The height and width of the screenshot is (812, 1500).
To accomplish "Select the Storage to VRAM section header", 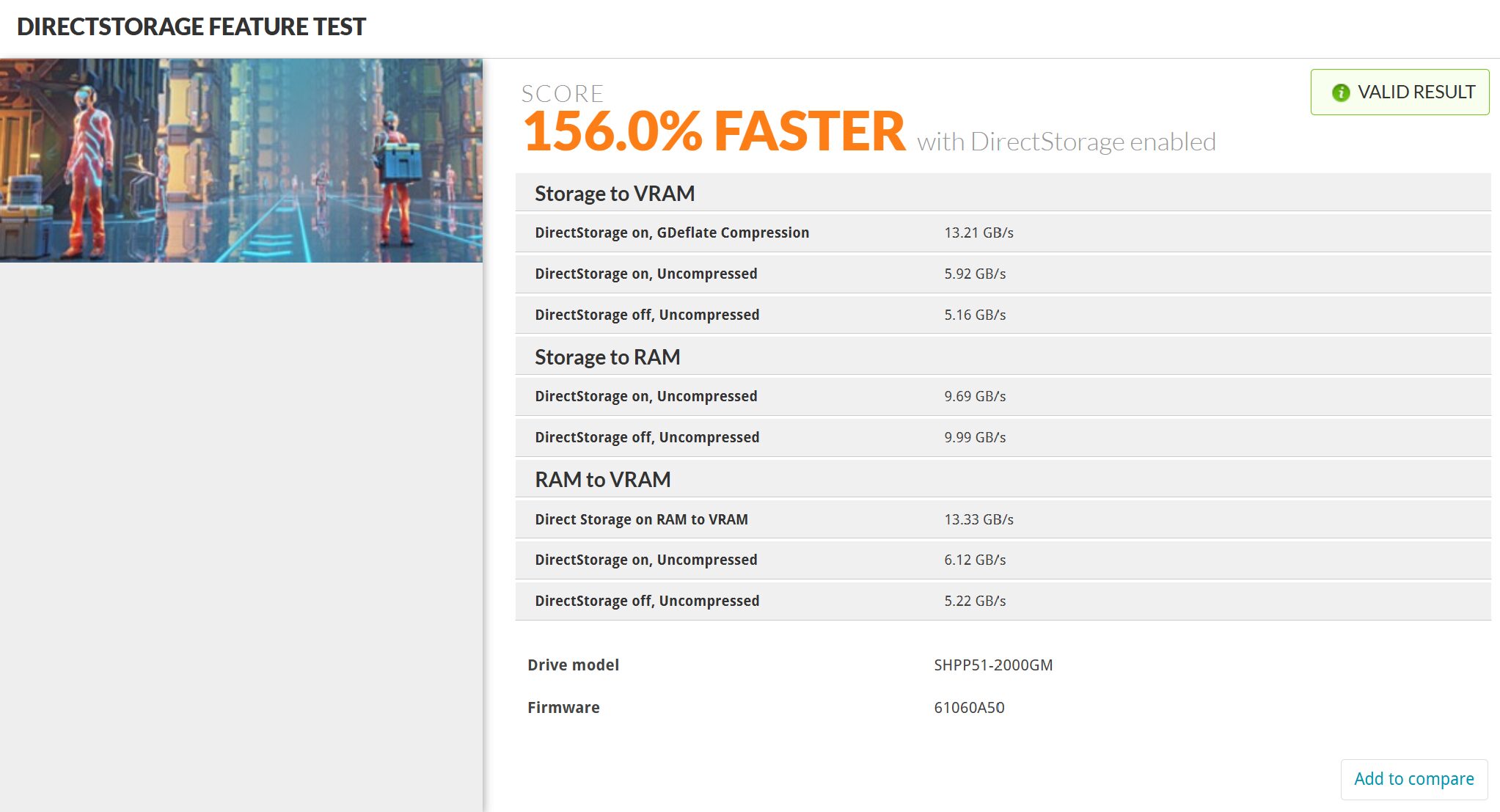I will pos(615,194).
